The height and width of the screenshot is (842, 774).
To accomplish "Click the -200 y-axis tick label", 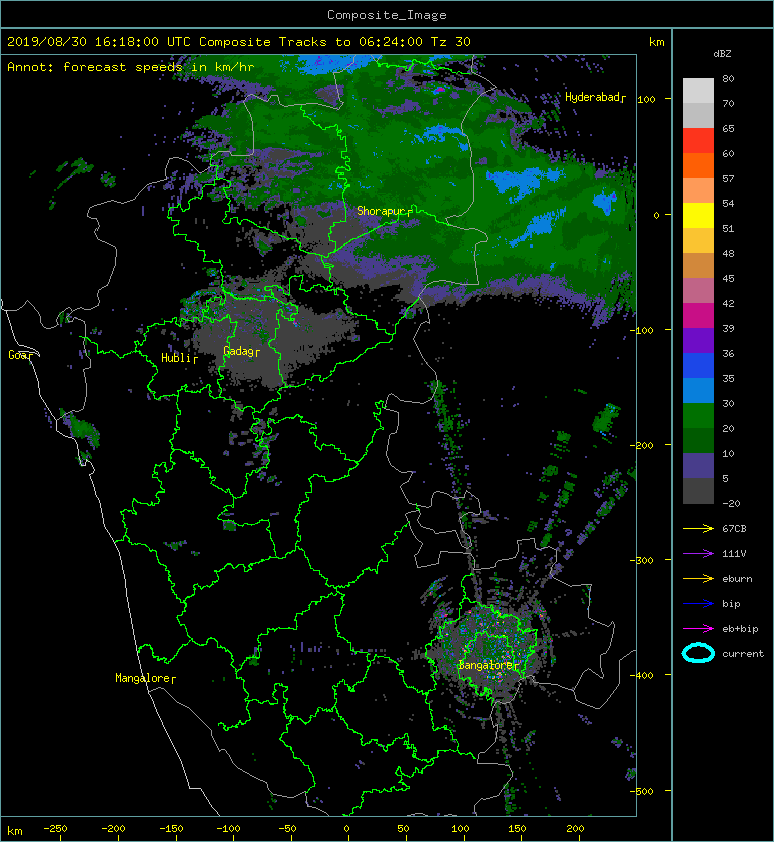I will point(641,445).
